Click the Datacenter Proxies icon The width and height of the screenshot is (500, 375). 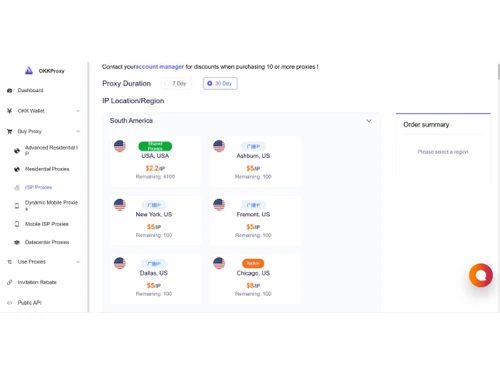(x=17, y=242)
